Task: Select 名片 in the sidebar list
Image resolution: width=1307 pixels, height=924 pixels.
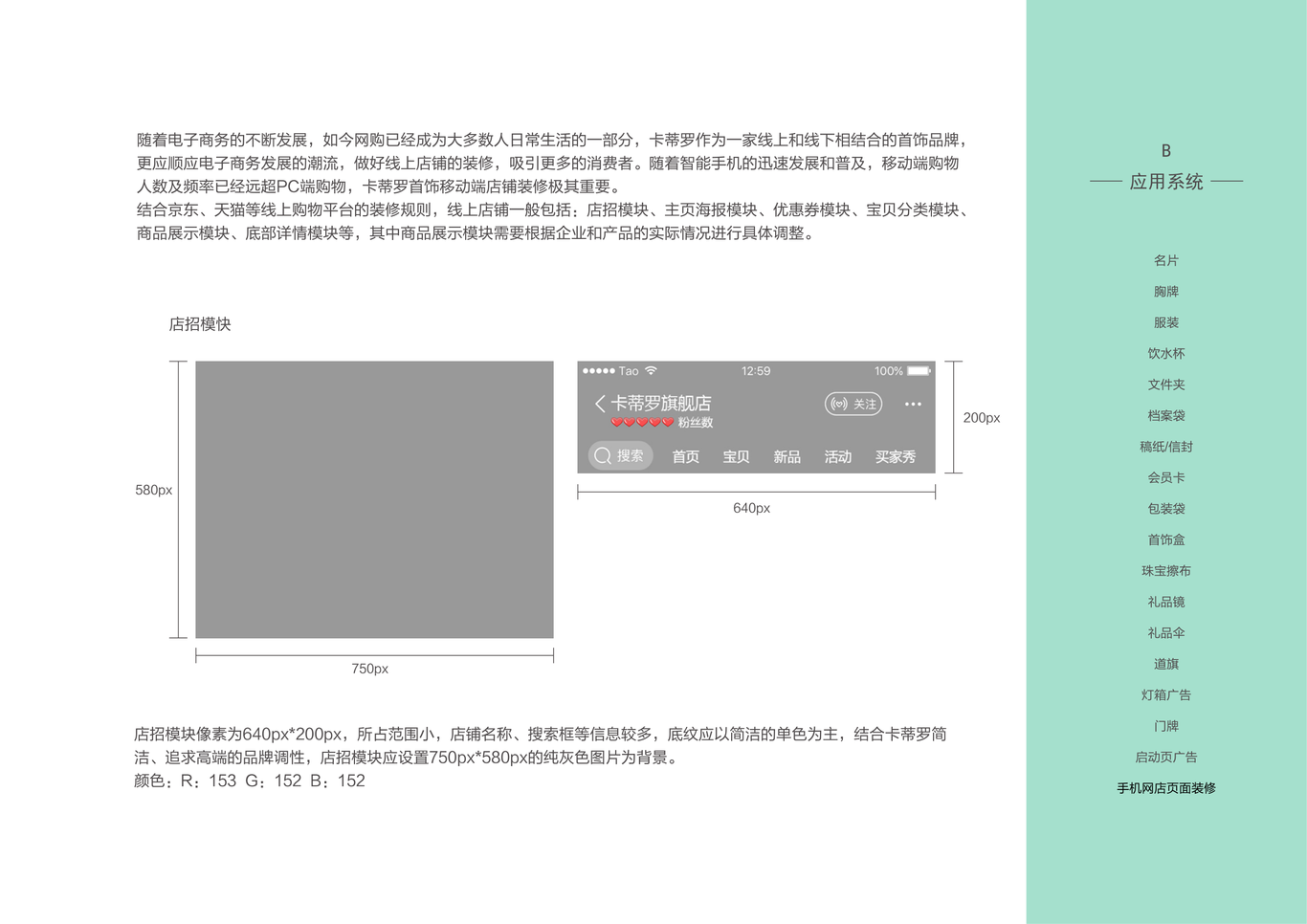Action: click(1166, 260)
